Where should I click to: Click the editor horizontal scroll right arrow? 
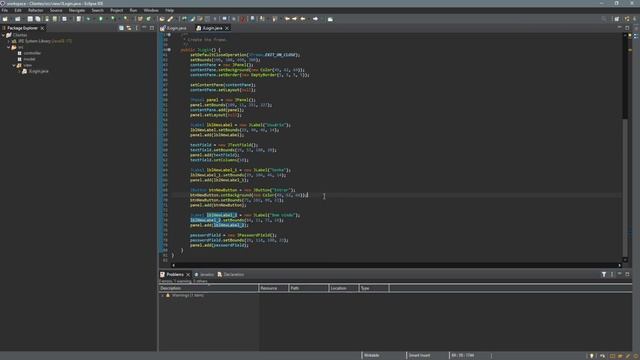pos(620,265)
